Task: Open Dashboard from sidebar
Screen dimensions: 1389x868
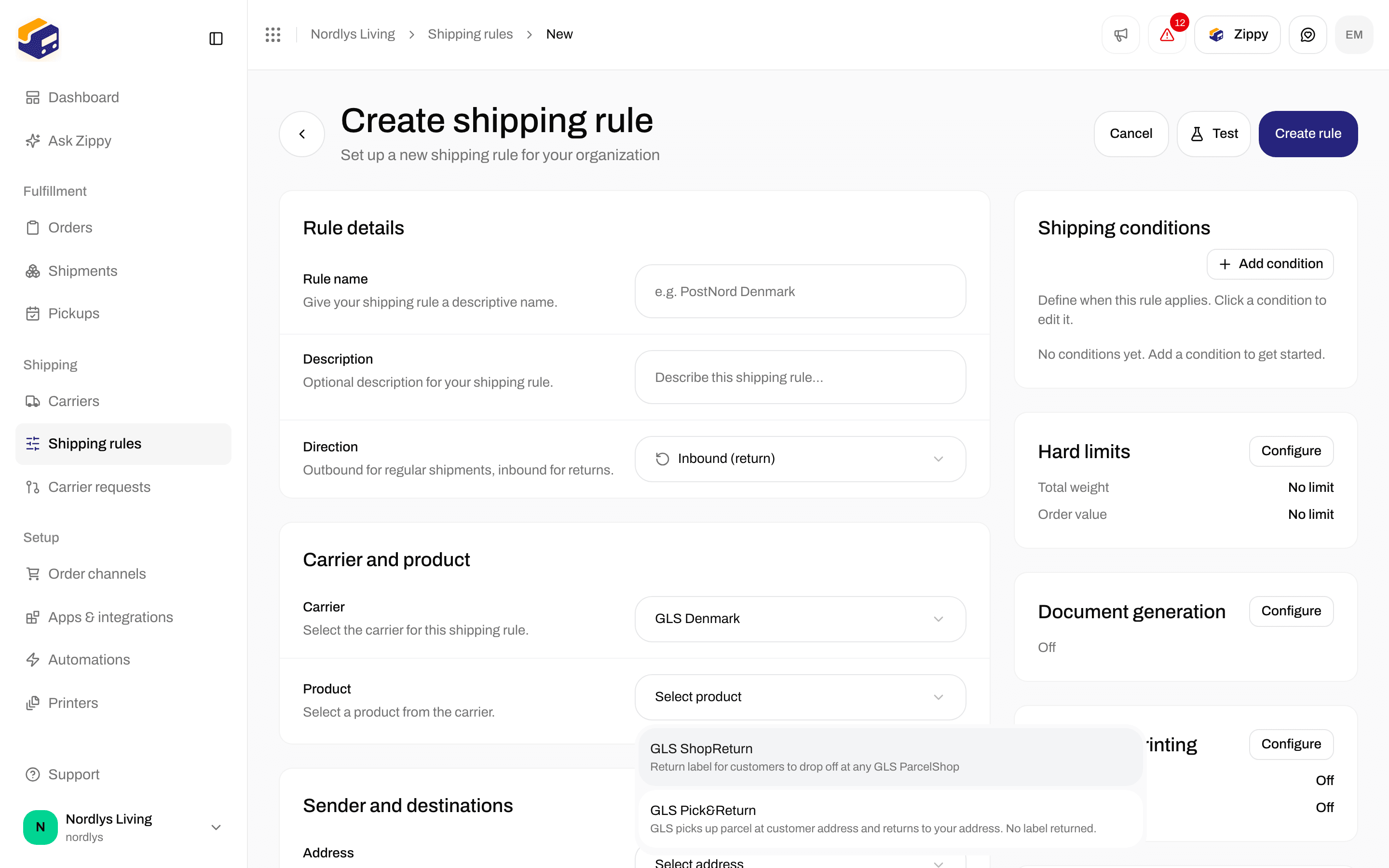Action: pyautogui.click(x=123, y=97)
